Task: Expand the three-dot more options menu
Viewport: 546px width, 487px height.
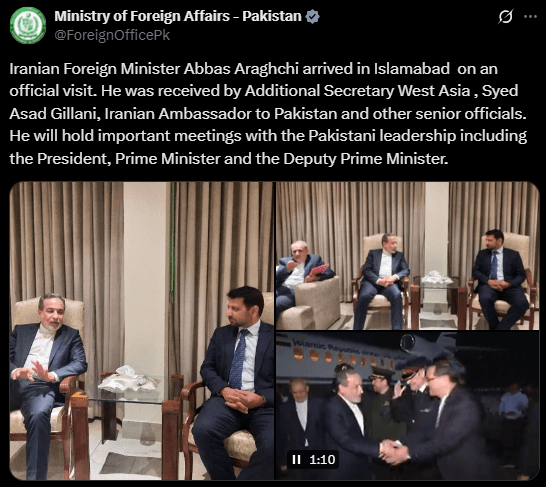Action: pyautogui.click(x=531, y=16)
